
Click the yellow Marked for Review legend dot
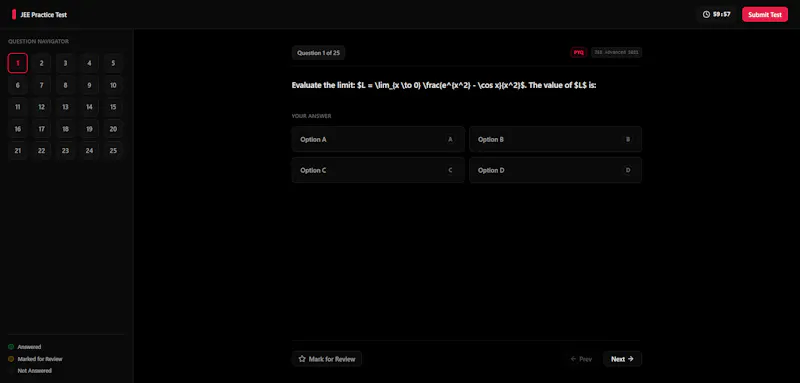pos(11,359)
